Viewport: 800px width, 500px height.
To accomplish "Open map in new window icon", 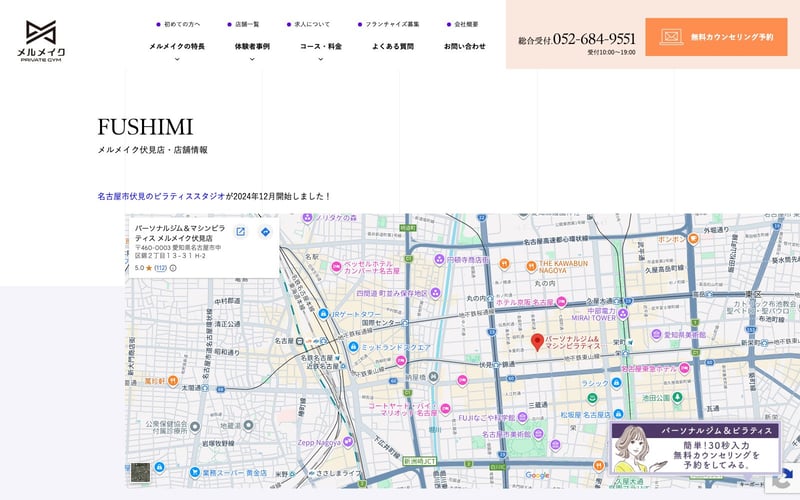I will pos(240,232).
